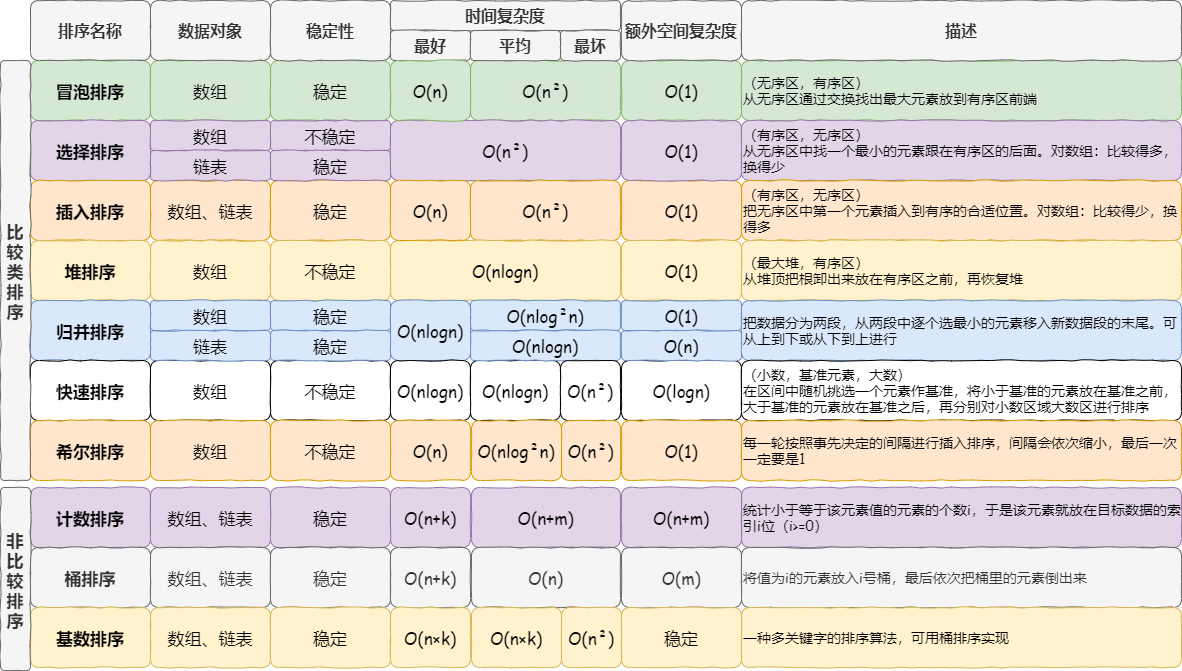Select the 计数排序 name cell
Viewport: 1182px width, 671px height.
pos(90,518)
